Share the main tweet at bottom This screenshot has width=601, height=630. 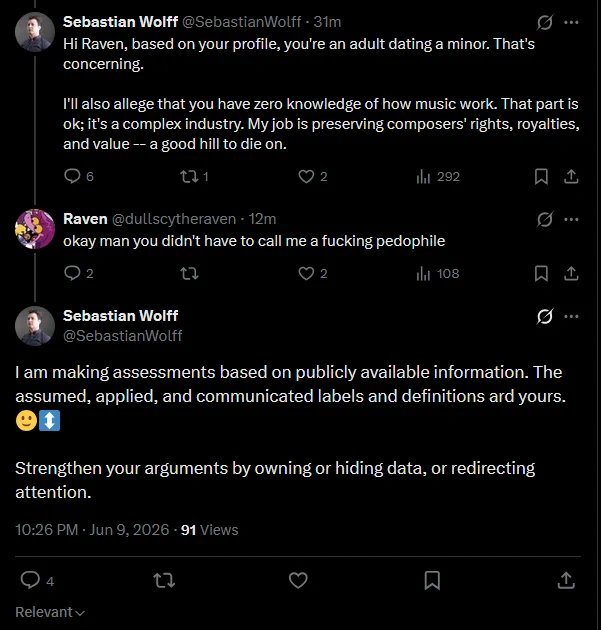click(566, 580)
